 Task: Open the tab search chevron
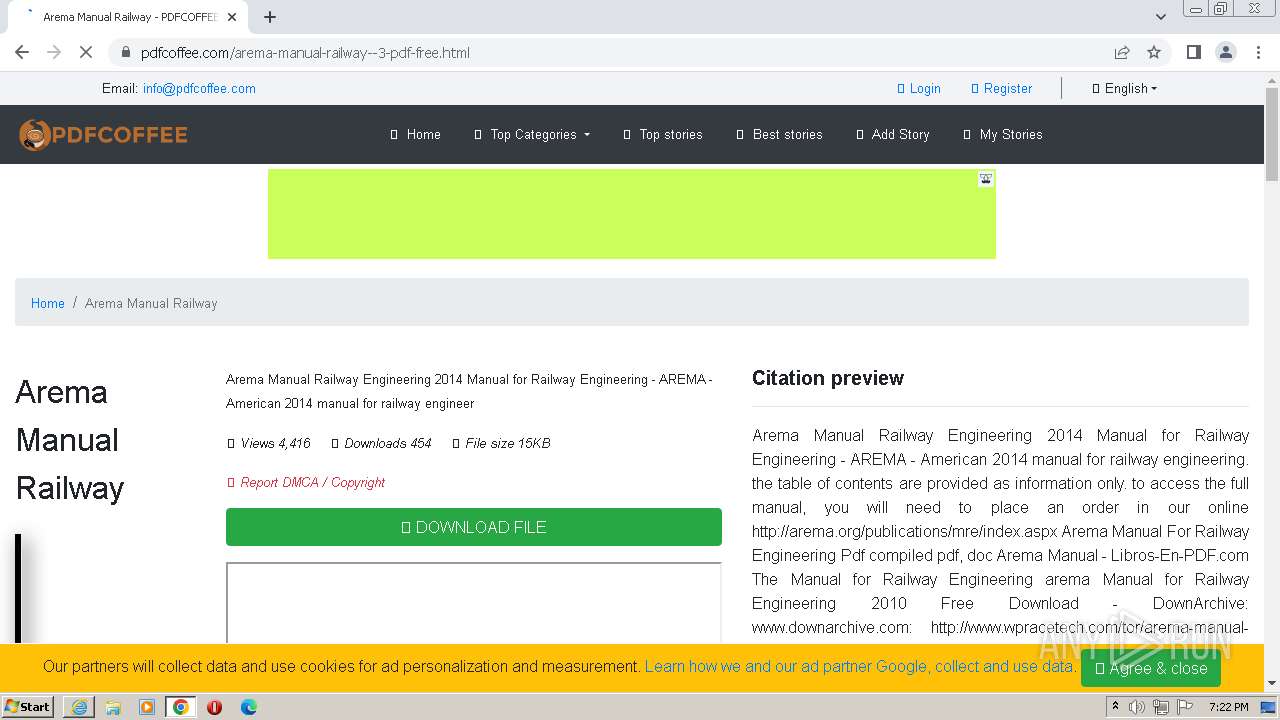click(1161, 17)
